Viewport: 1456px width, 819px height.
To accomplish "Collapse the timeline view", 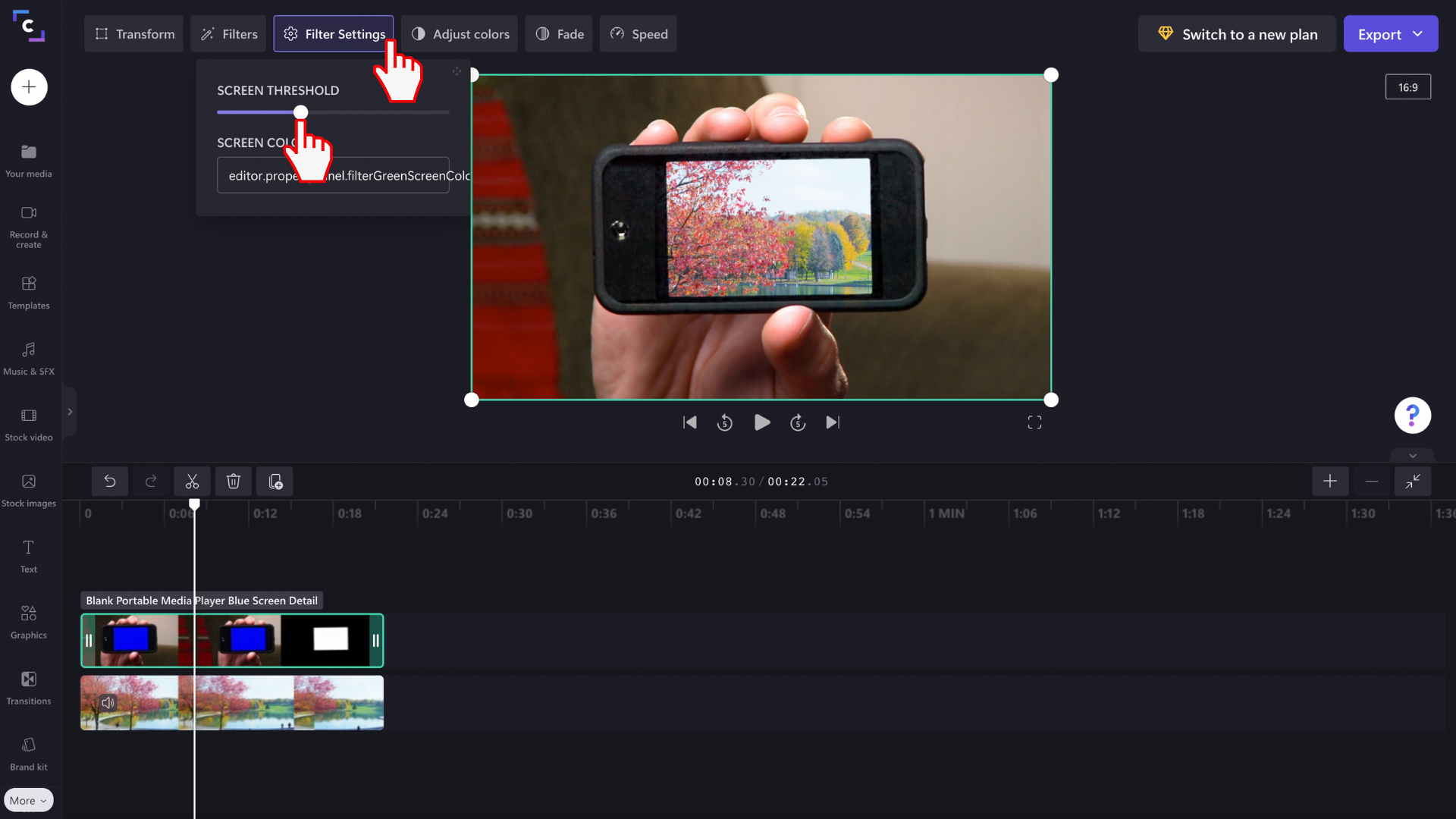I will 1413,481.
